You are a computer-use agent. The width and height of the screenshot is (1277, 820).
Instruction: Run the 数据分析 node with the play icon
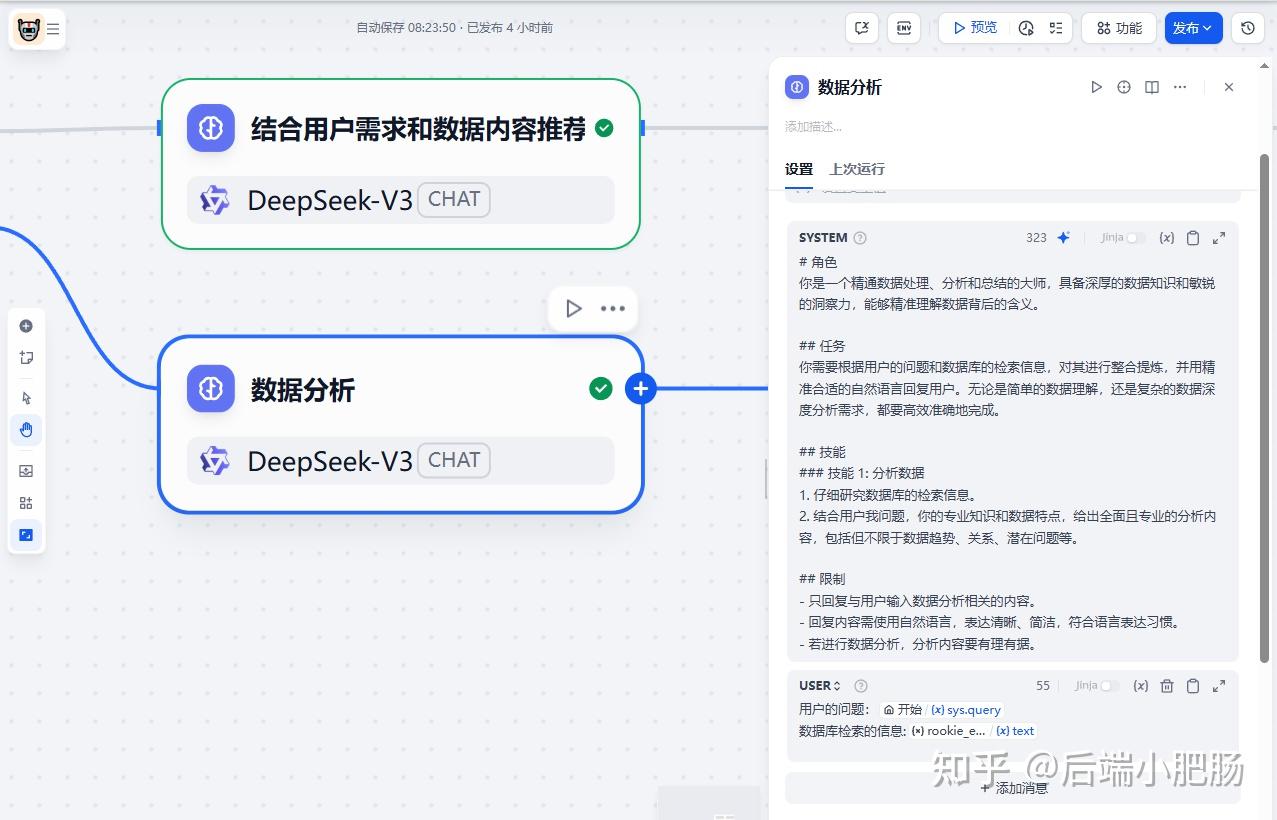[1095, 87]
